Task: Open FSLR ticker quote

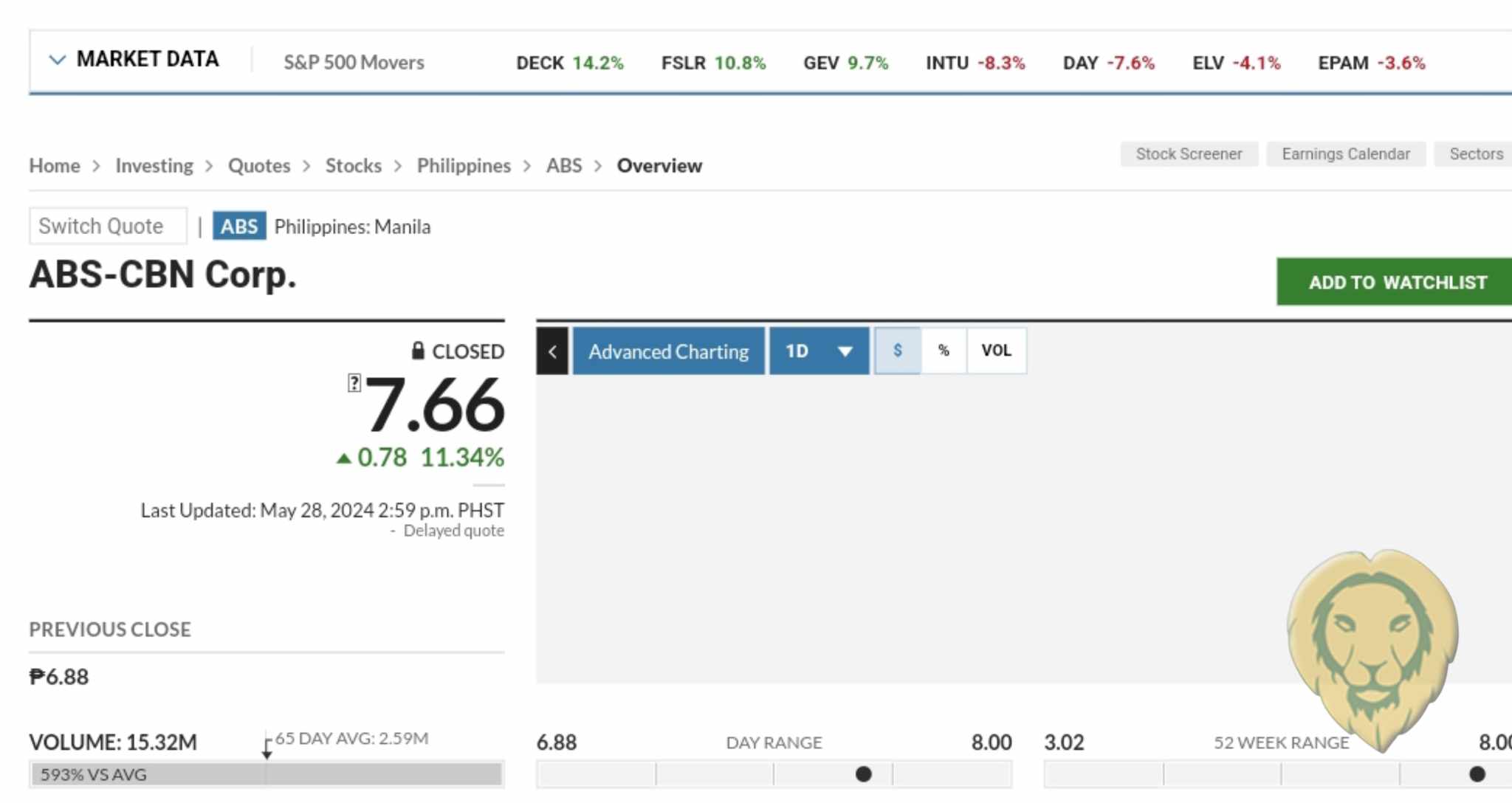Action: pyautogui.click(x=713, y=63)
